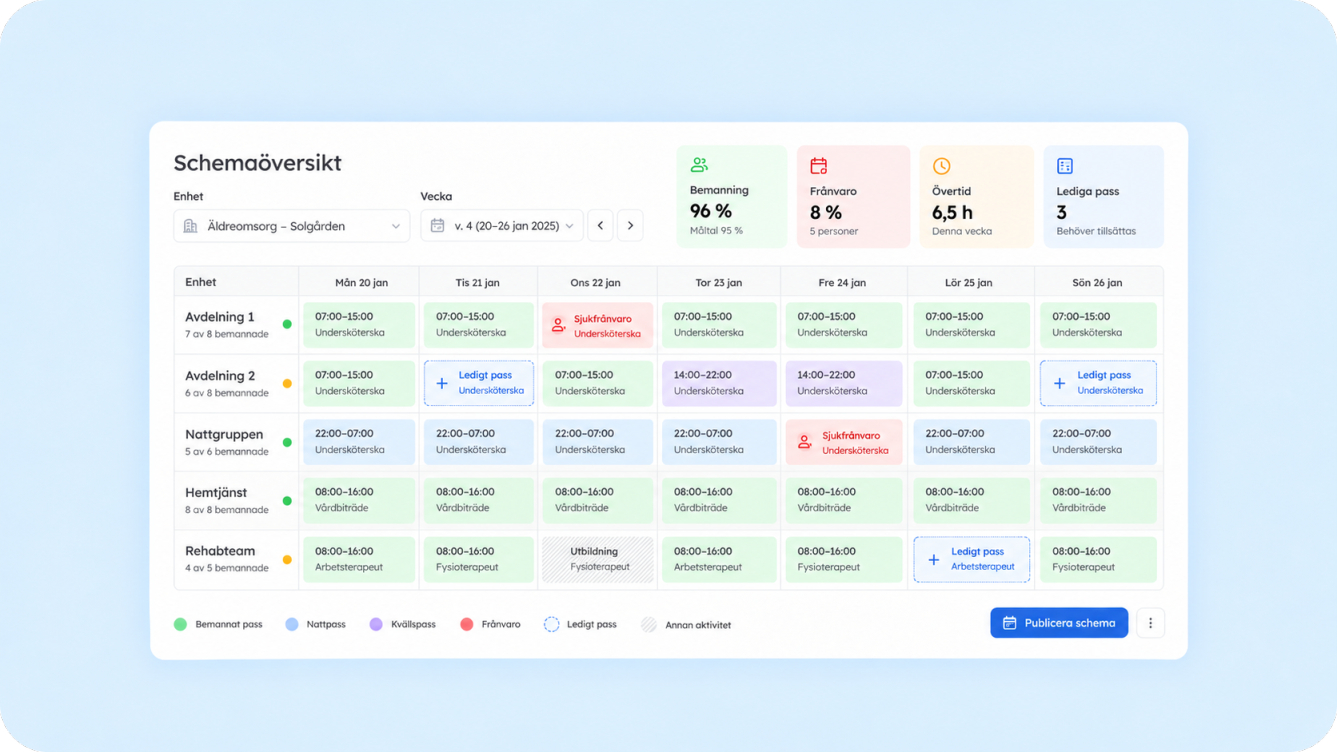Click Hemtjänst Monday 08:00–16:00 Vårdbiträde cell
Image resolution: width=1337 pixels, height=752 pixels.
coord(359,500)
